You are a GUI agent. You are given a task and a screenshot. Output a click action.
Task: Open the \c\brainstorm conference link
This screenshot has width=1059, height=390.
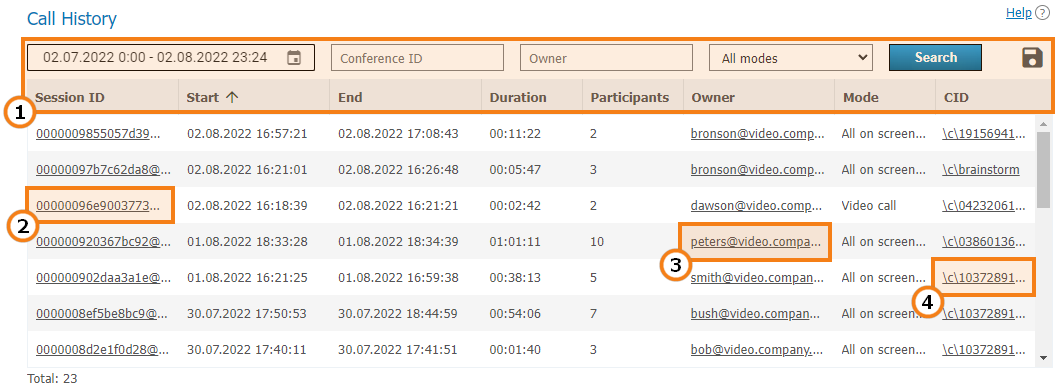981,170
